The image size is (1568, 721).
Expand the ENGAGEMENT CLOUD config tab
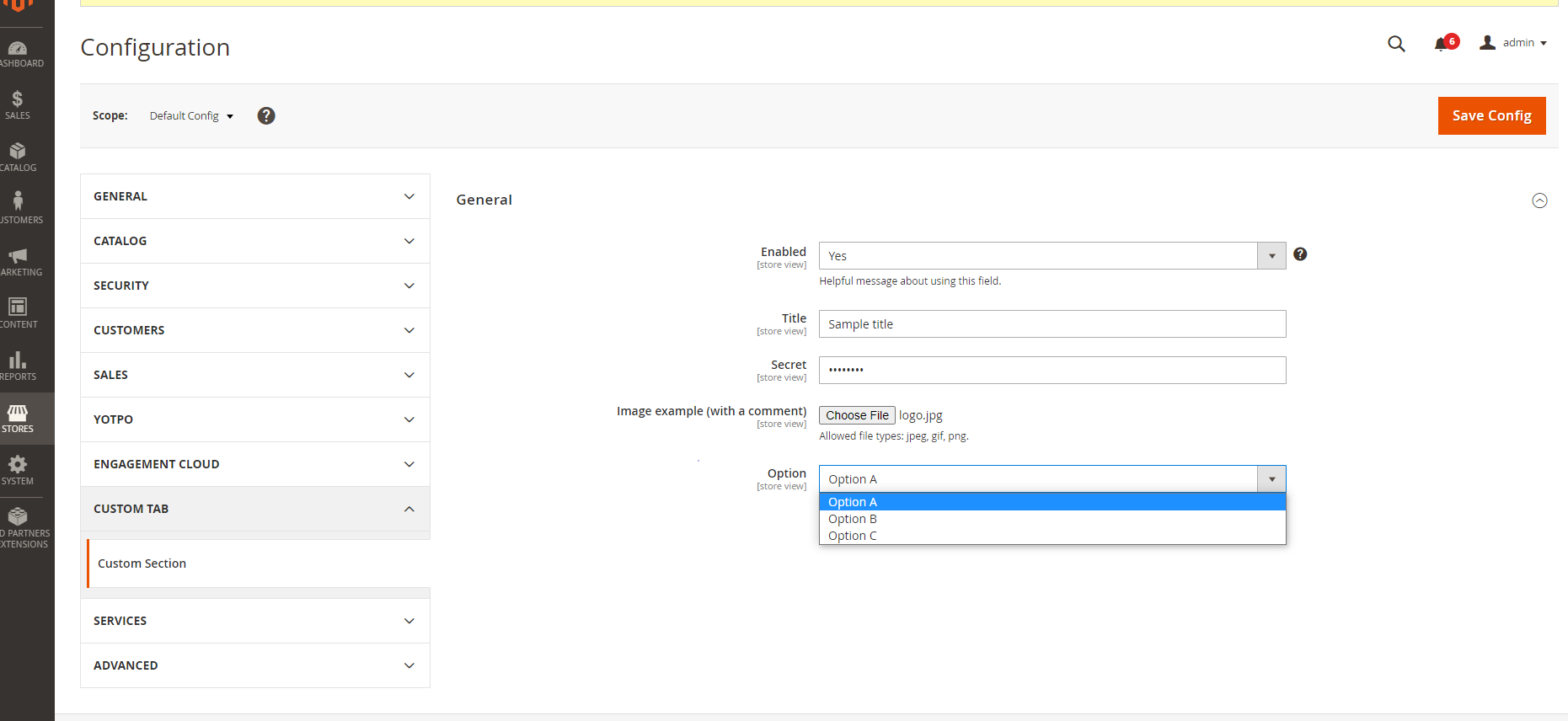[255, 464]
